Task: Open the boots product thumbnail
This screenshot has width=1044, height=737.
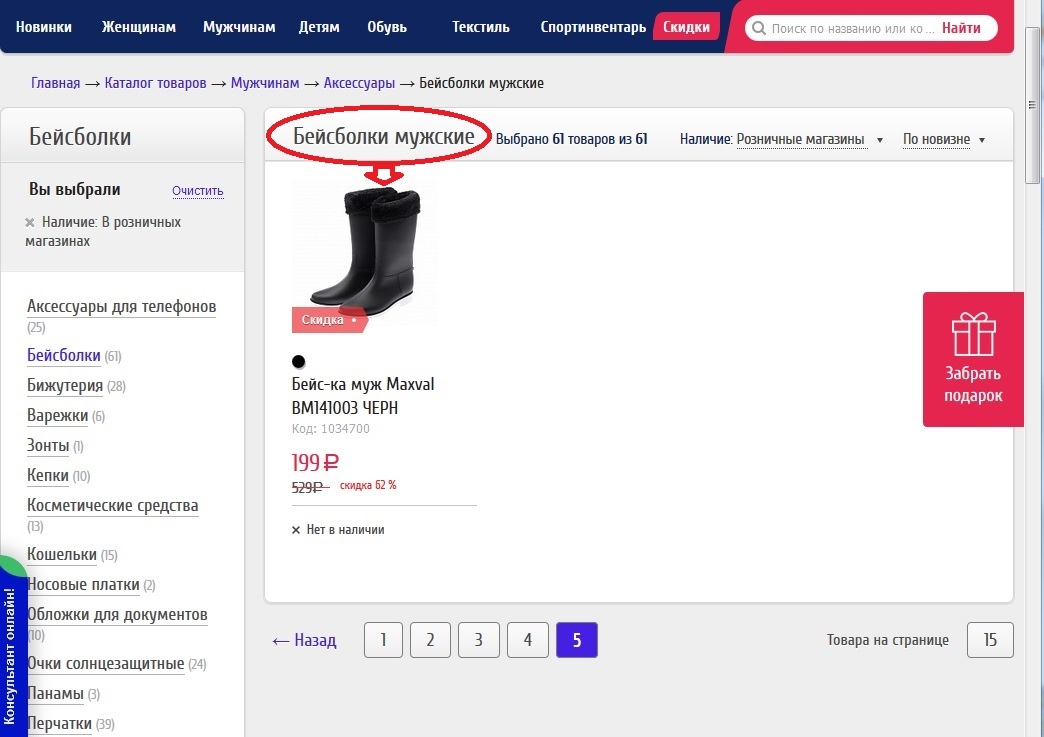Action: tap(364, 250)
